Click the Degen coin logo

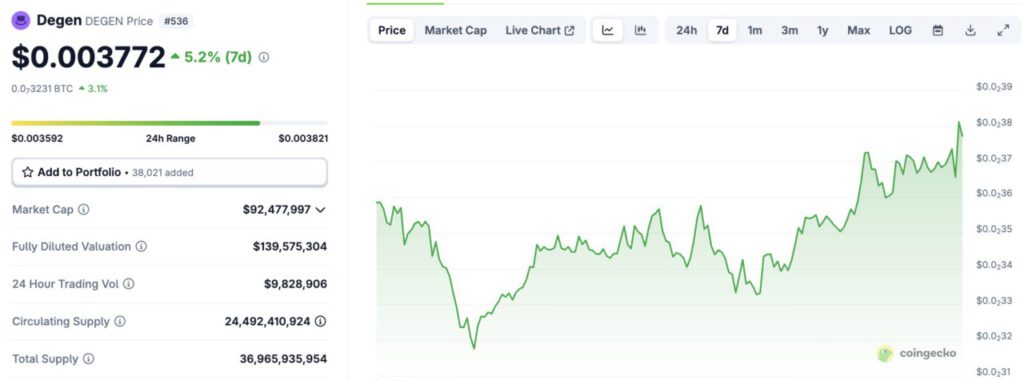[x=21, y=21]
